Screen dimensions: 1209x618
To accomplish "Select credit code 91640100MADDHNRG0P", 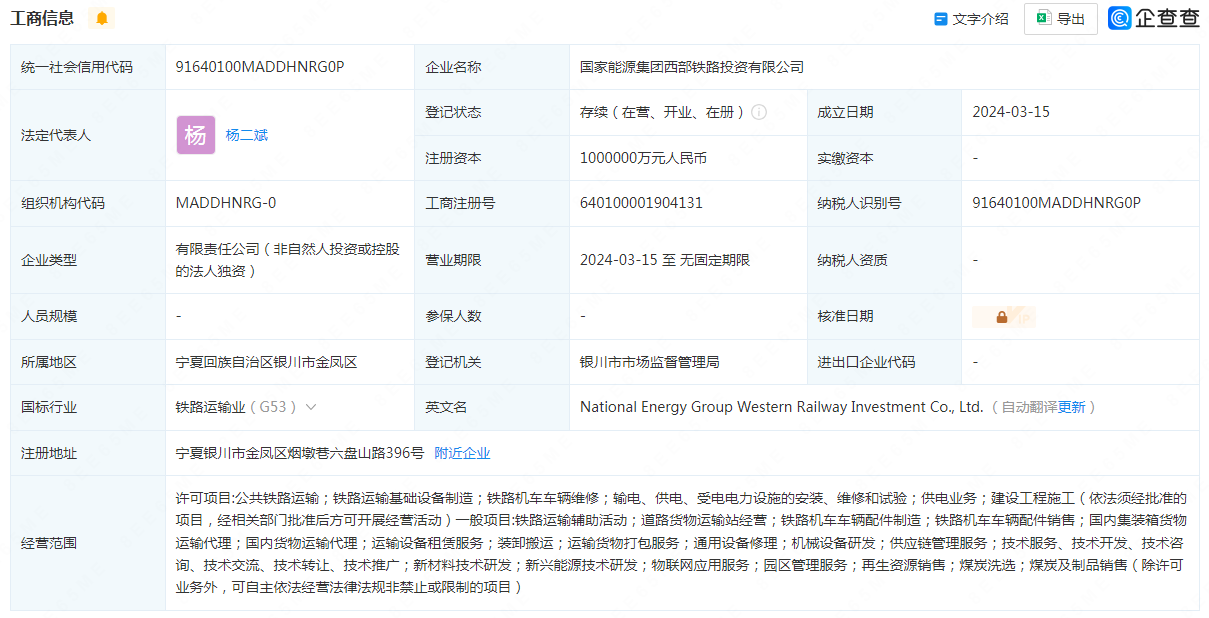I will pyautogui.click(x=260, y=67).
